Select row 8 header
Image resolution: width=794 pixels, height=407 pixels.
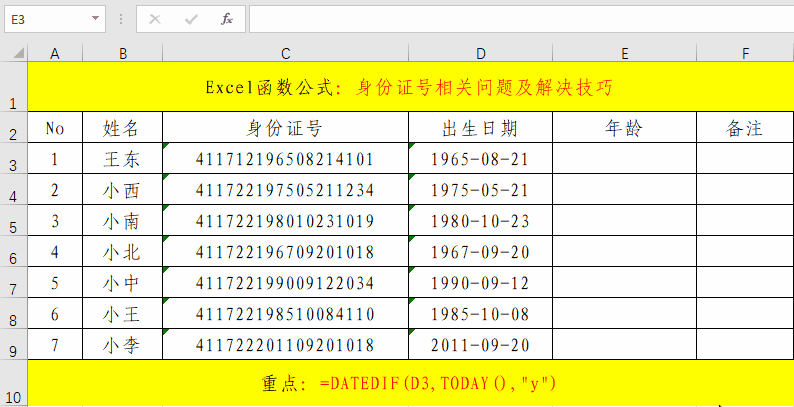14,313
